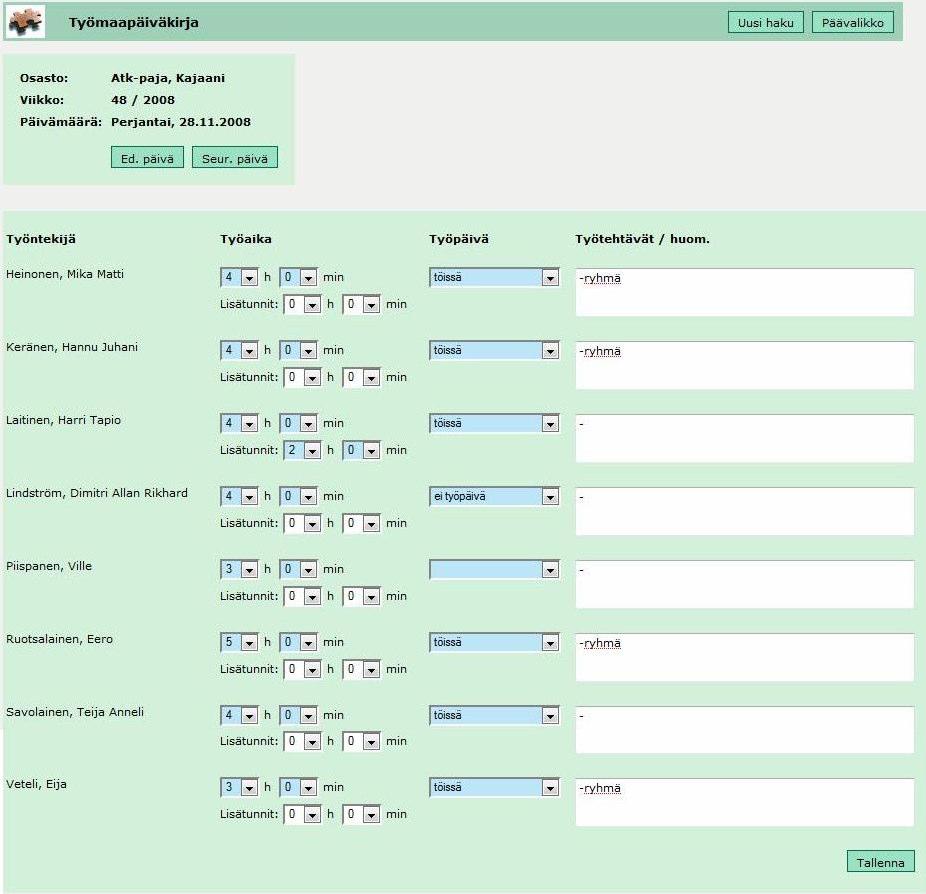The height and width of the screenshot is (894, 926).
Task: Click the department text 'Atk-paja, Kajaani'
Action: (x=168, y=78)
